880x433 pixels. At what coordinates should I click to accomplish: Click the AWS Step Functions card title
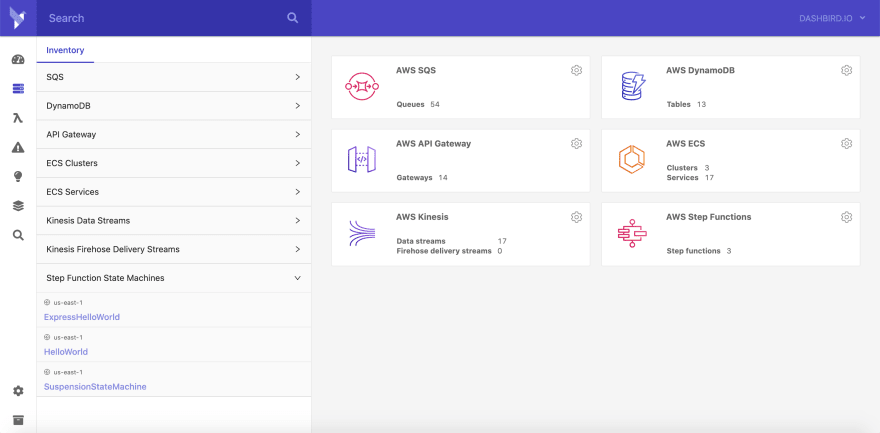click(x=708, y=217)
